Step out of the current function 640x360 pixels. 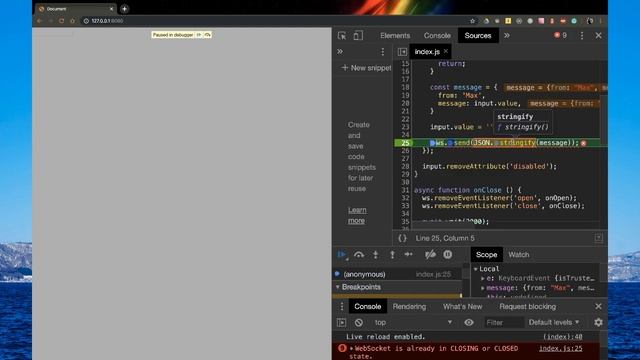[392, 255]
